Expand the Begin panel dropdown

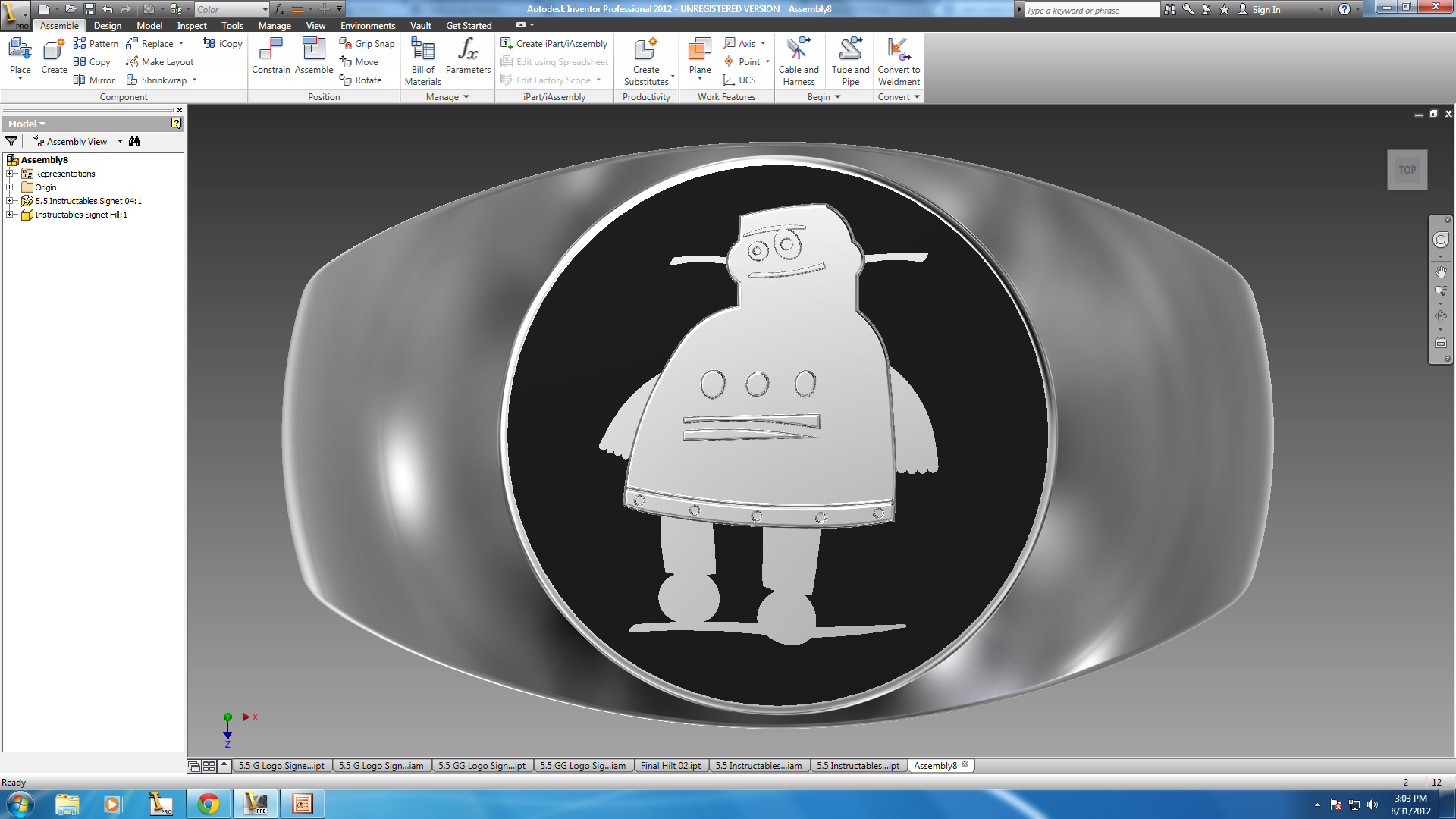tap(837, 97)
